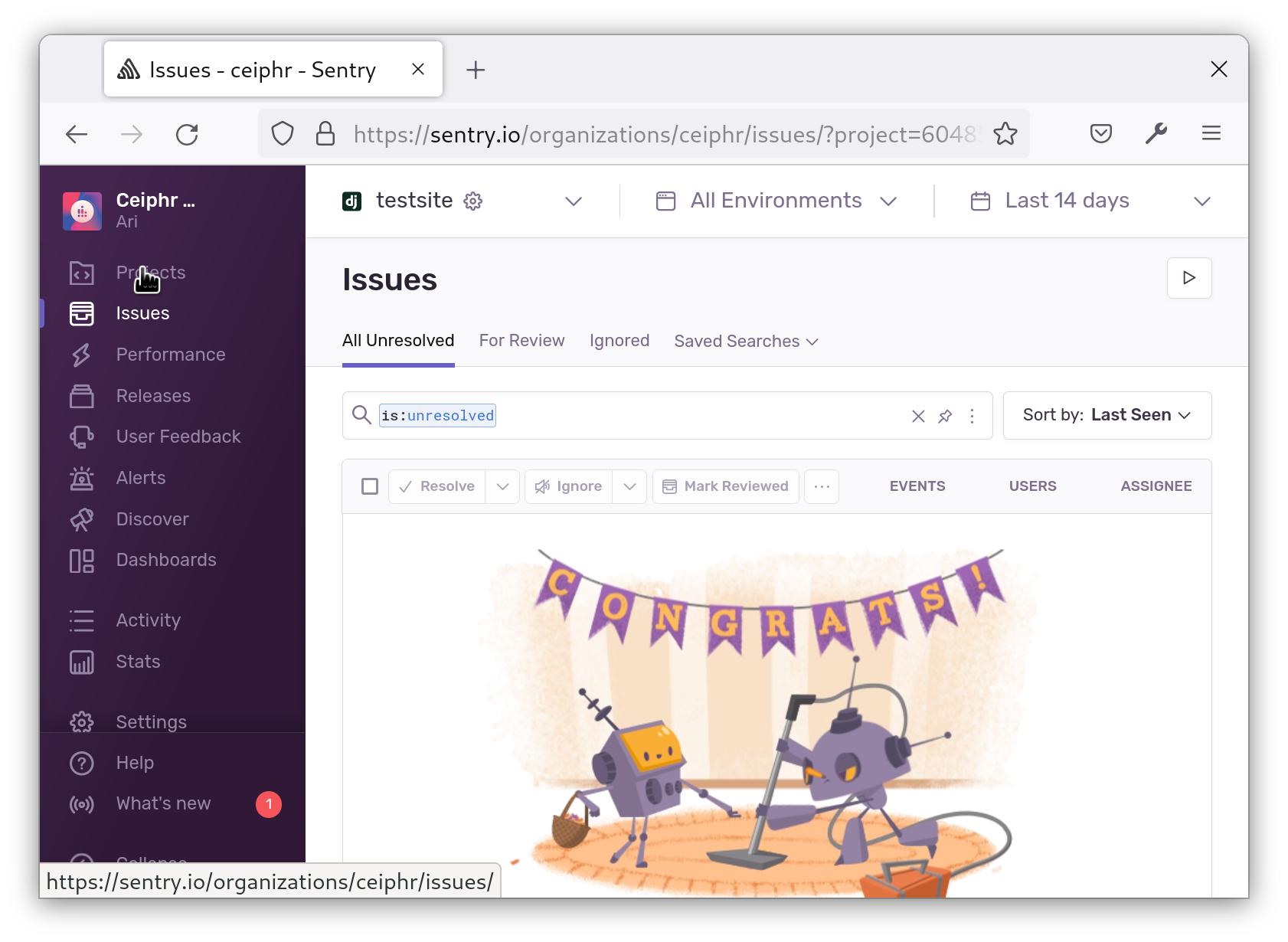Open the Last 14 days picker
Image resolution: width=1288 pixels, height=942 pixels.
[x=1067, y=201]
